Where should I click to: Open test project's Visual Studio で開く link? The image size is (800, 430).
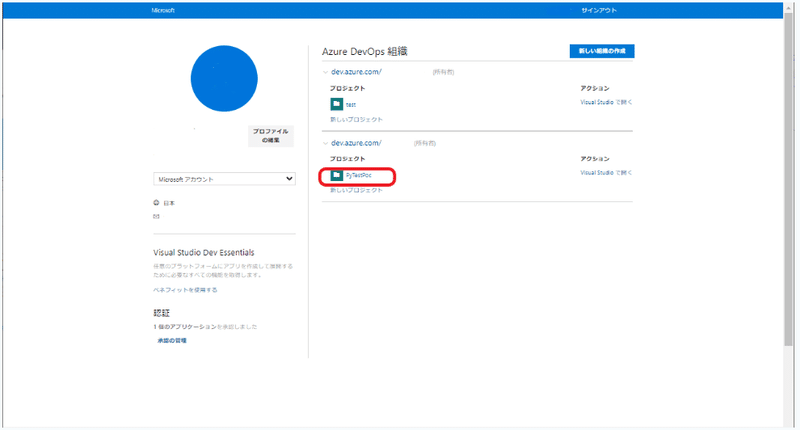click(x=606, y=102)
